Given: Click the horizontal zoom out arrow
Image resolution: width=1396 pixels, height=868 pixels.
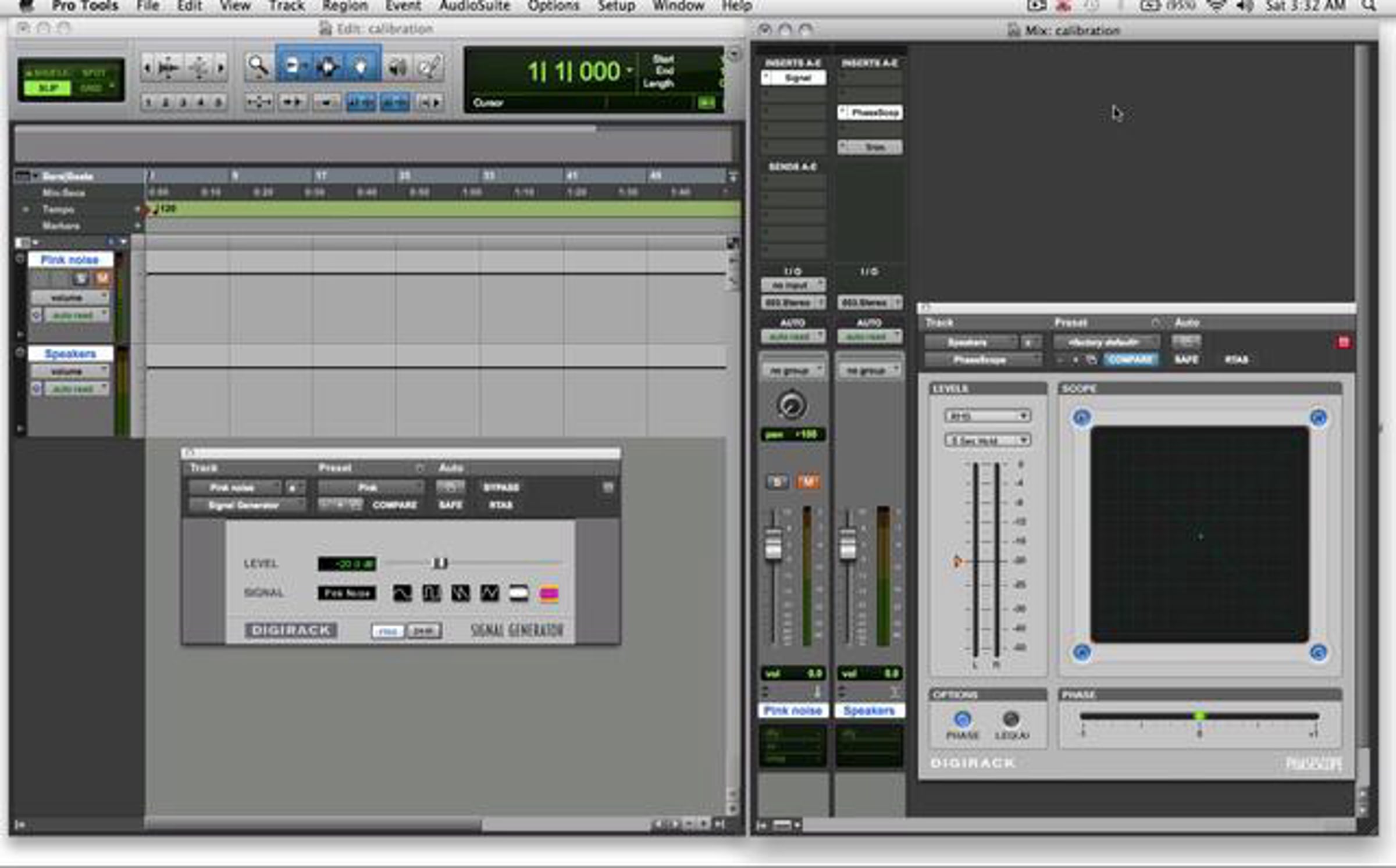Looking at the screenshot, I should click(147, 68).
